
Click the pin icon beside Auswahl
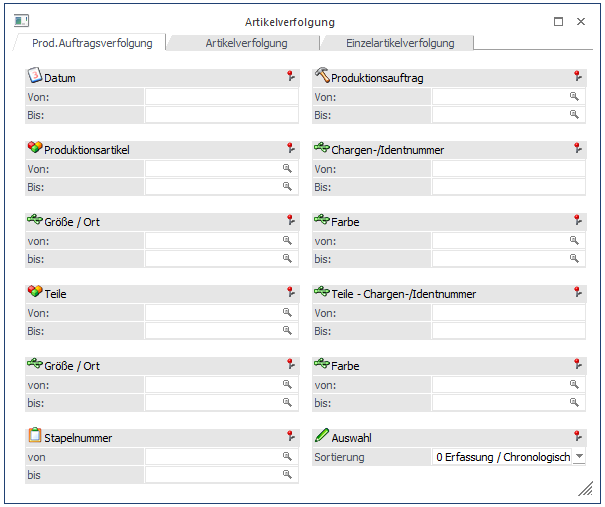click(578, 437)
